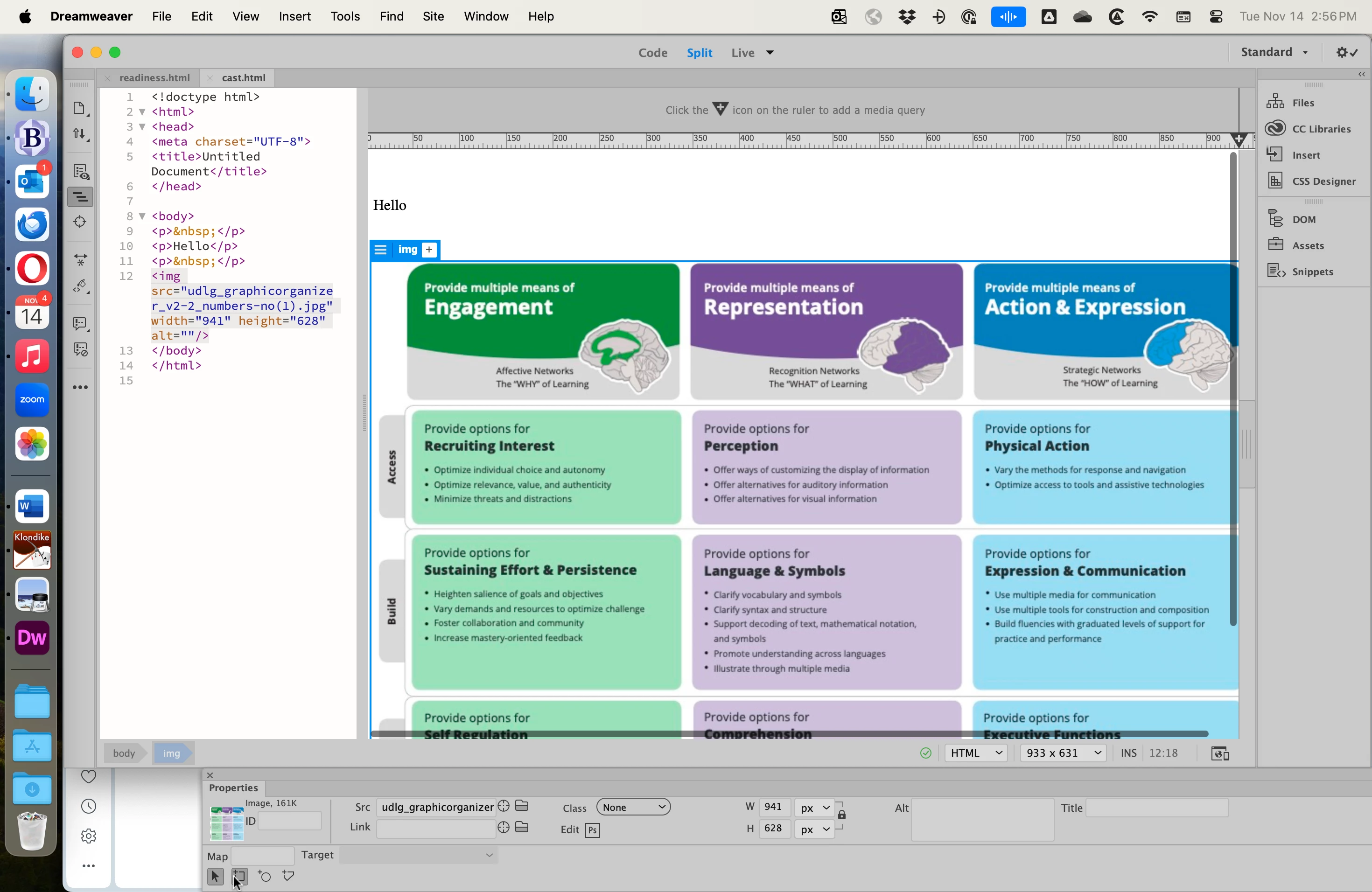Select the Rectangle Hotspot tool
Viewport: 1372px width, 892px height.
point(240,877)
